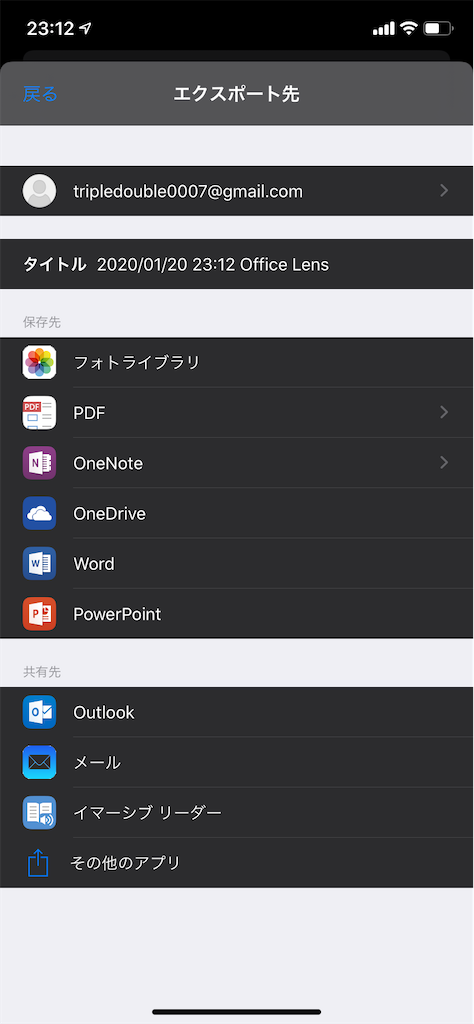Tap the OneDrive cloud icon
This screenshot has height=1024, width=474.
(39, 513)
